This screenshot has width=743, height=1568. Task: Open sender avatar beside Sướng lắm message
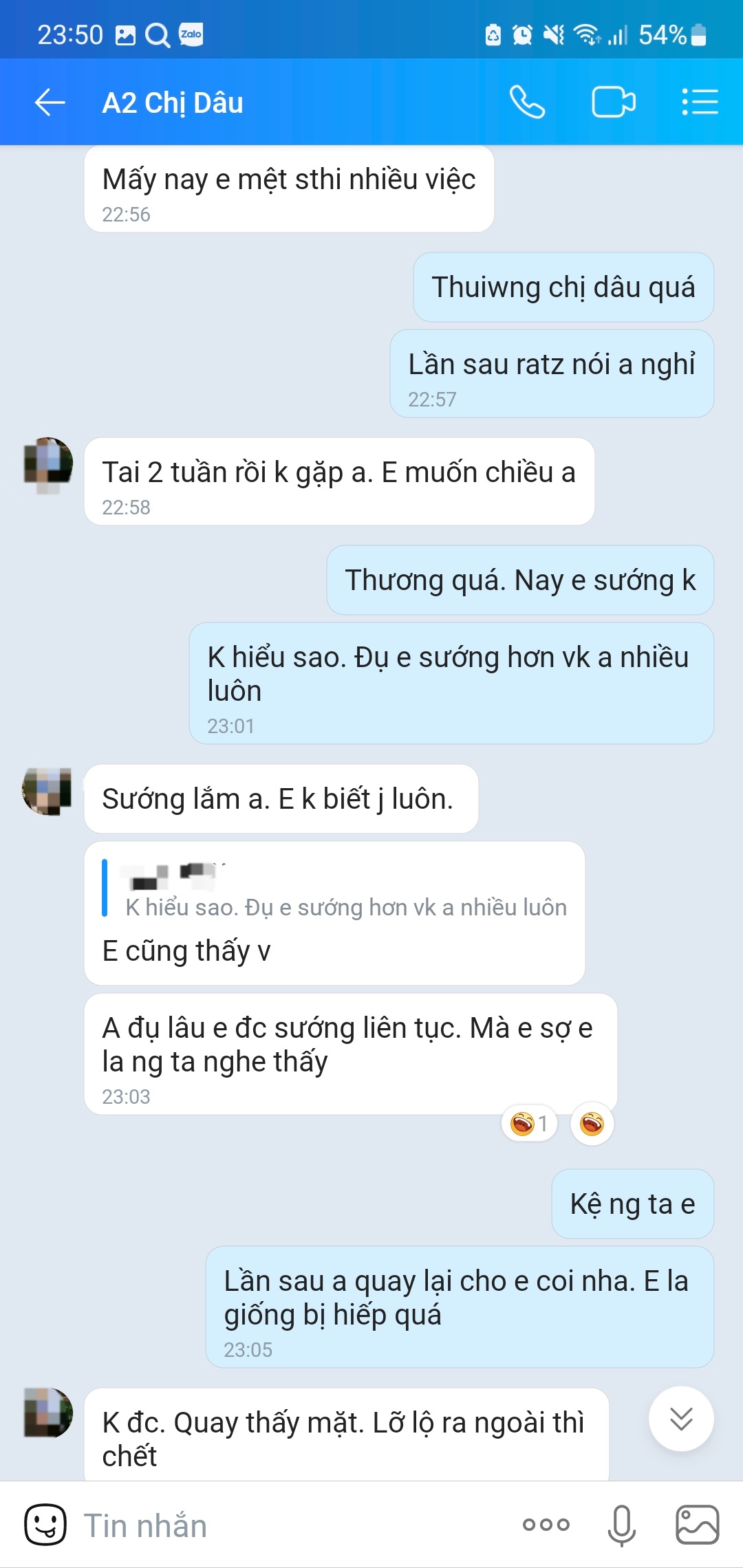point(47,791)
